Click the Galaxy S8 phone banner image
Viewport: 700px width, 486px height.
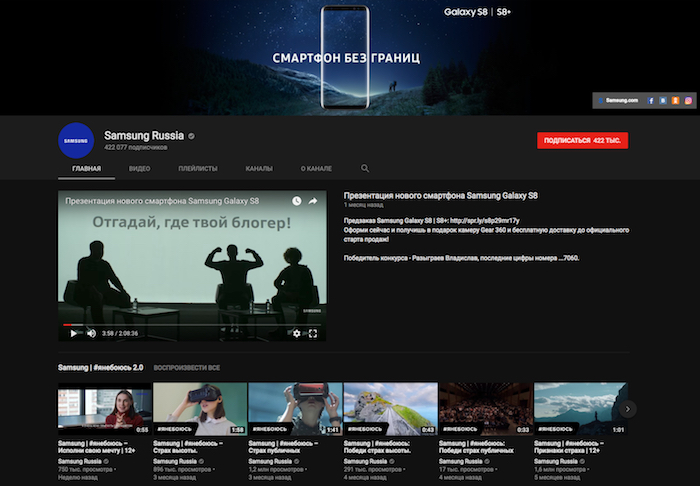coord(345,57)
